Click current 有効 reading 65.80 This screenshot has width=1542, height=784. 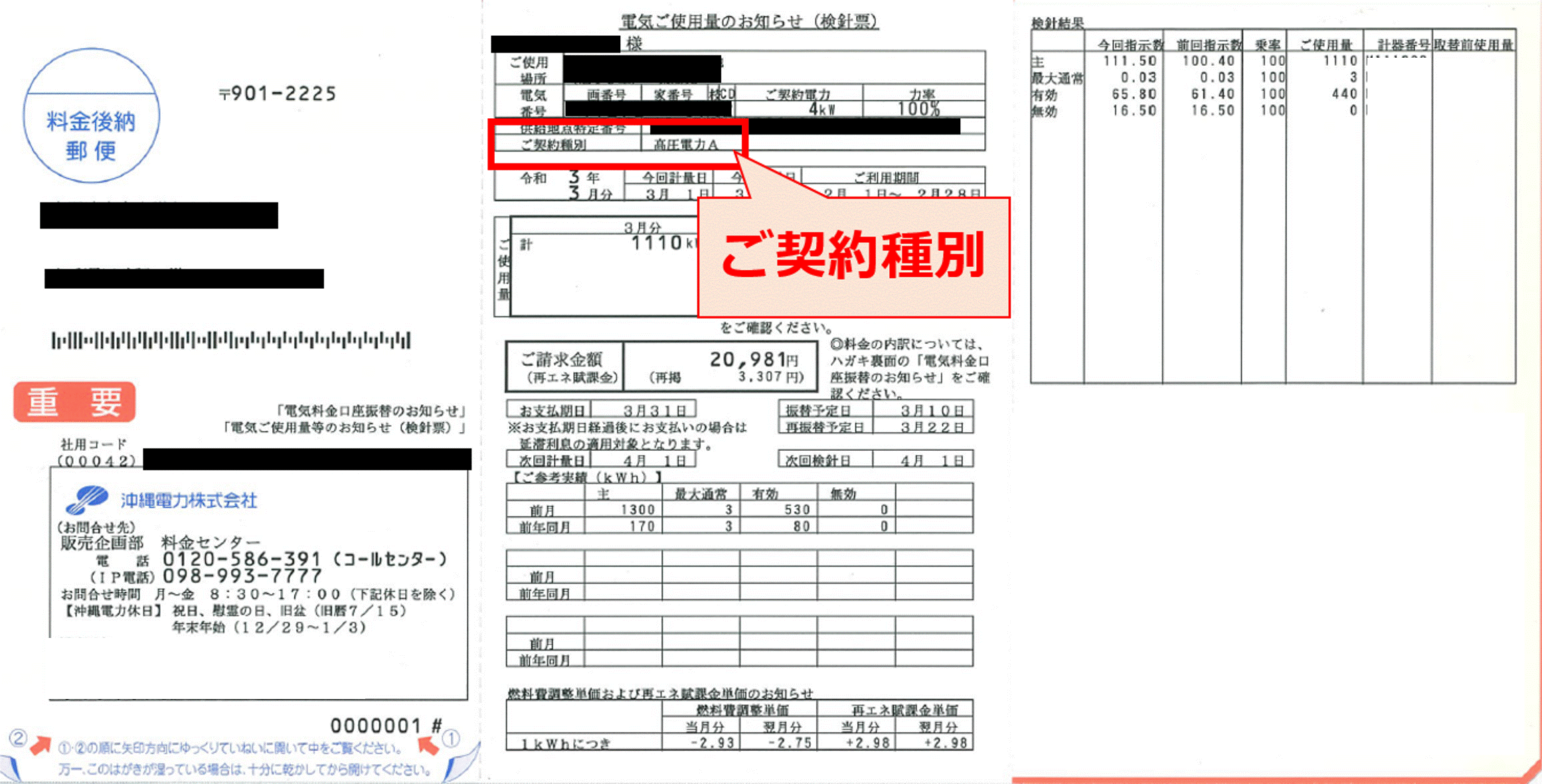[1134, 94]
